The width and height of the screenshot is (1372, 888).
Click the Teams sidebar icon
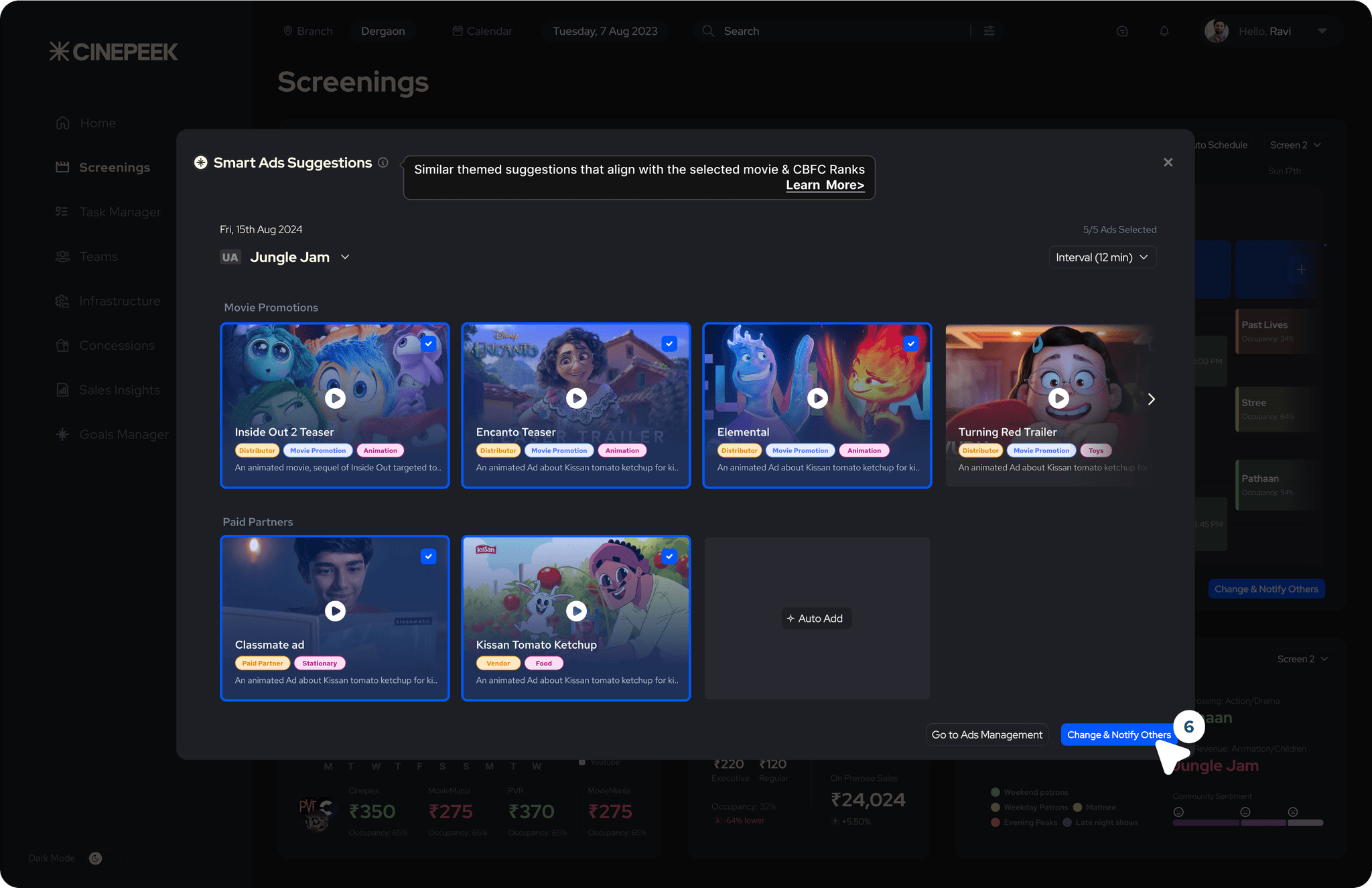[62, 257]
